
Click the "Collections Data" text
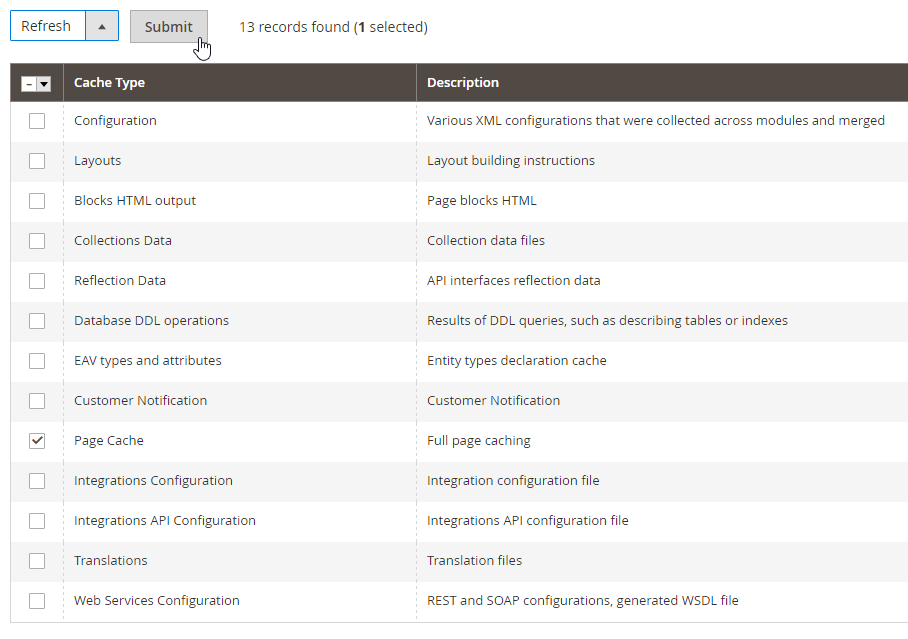click(x=123, y=240)
